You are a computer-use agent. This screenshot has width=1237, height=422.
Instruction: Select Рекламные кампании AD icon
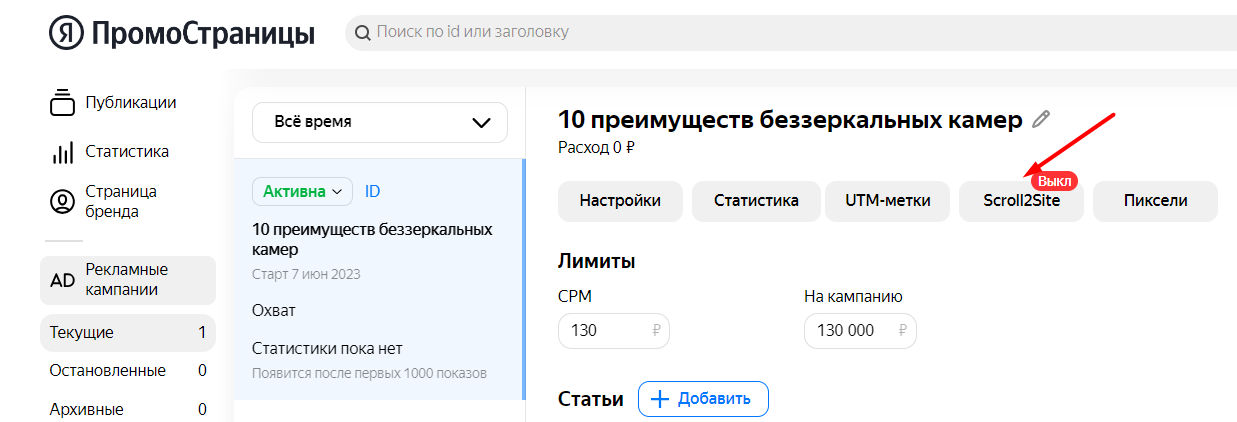(x=63, y=280)
